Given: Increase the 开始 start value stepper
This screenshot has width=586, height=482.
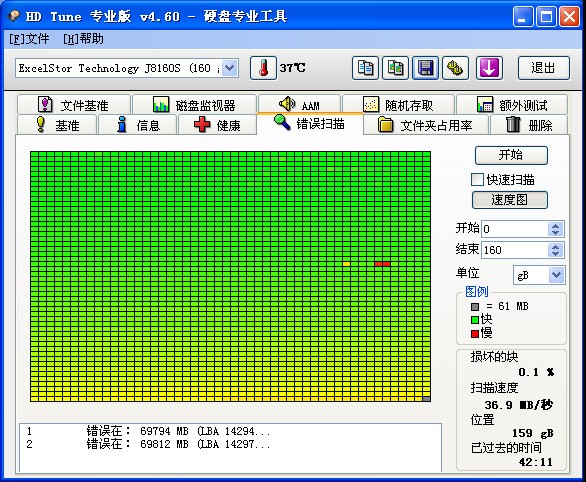Looking at the screenshot, I should [x=555, y=225].
